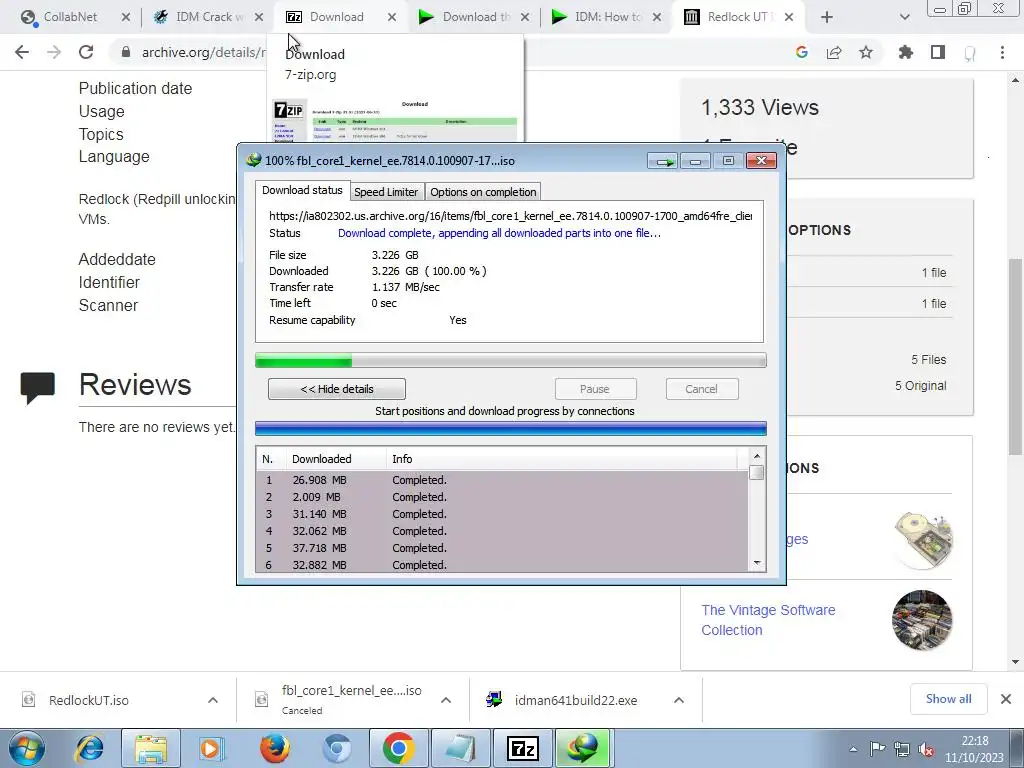This screenshot has height=768, width=1024.
Task: Open the Speed Limiter tab
Action: point(386,192)
